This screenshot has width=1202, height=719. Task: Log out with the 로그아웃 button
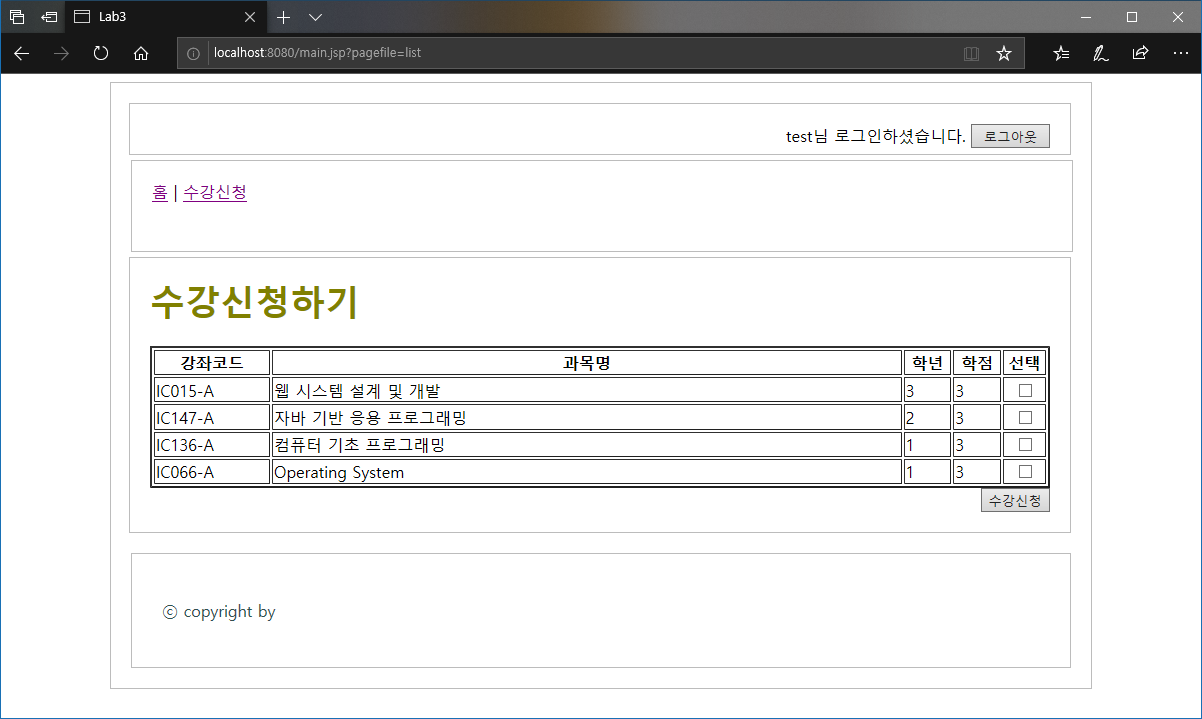(1010, 137)
